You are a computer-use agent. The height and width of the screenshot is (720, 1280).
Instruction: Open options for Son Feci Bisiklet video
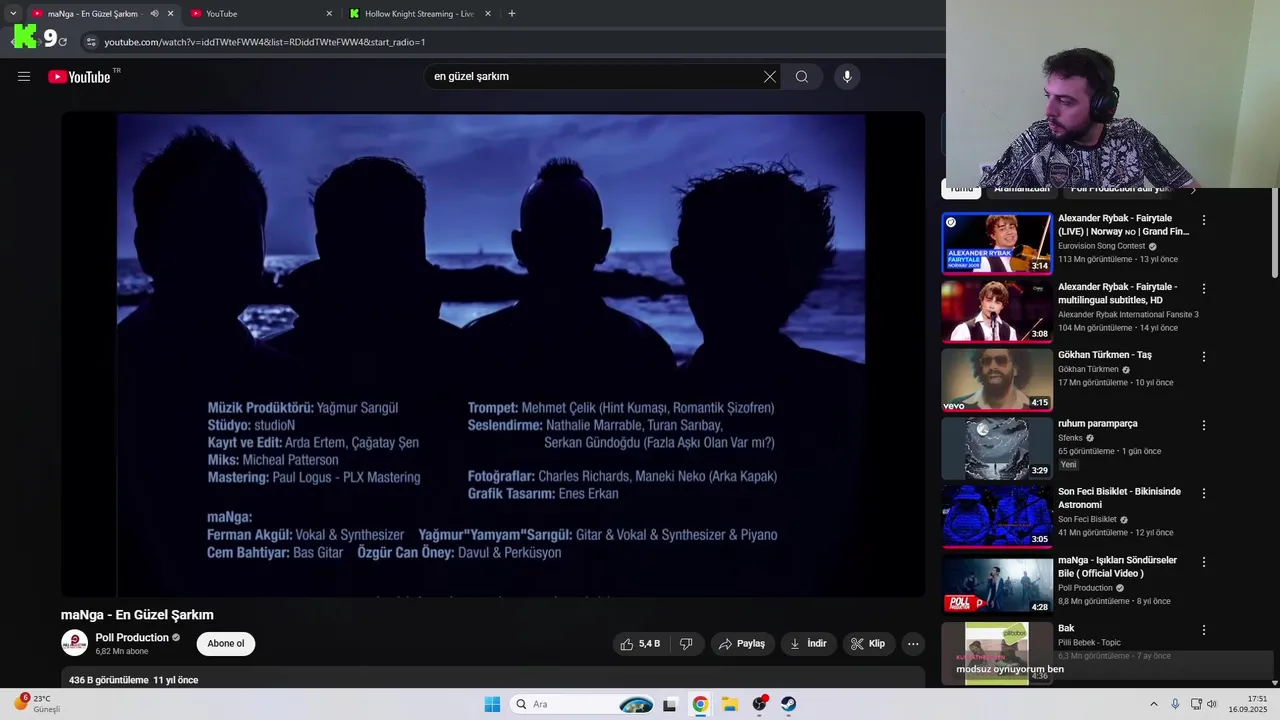(1204, 493)
